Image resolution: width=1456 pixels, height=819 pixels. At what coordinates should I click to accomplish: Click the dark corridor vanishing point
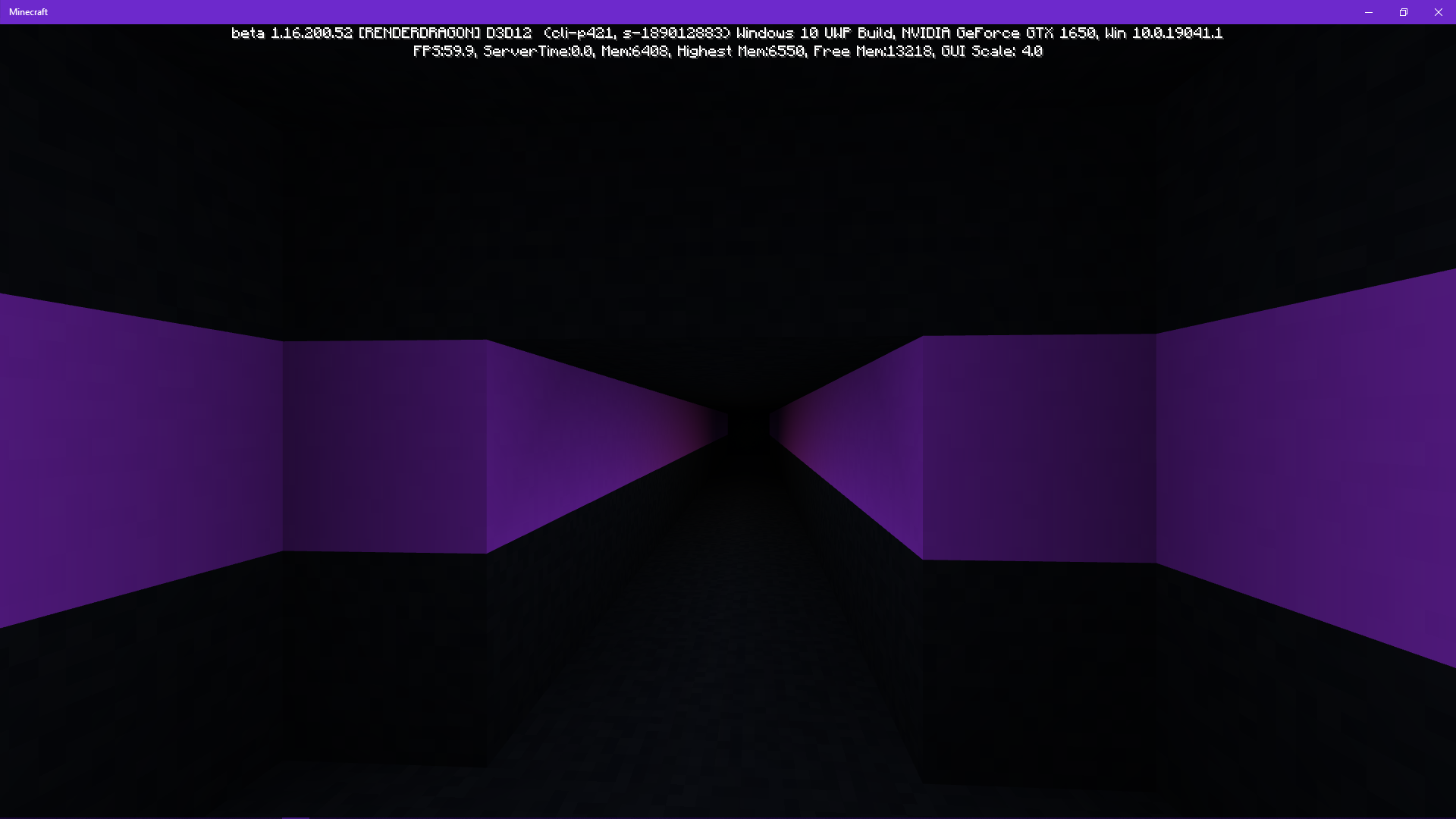[x=748, y=426]
